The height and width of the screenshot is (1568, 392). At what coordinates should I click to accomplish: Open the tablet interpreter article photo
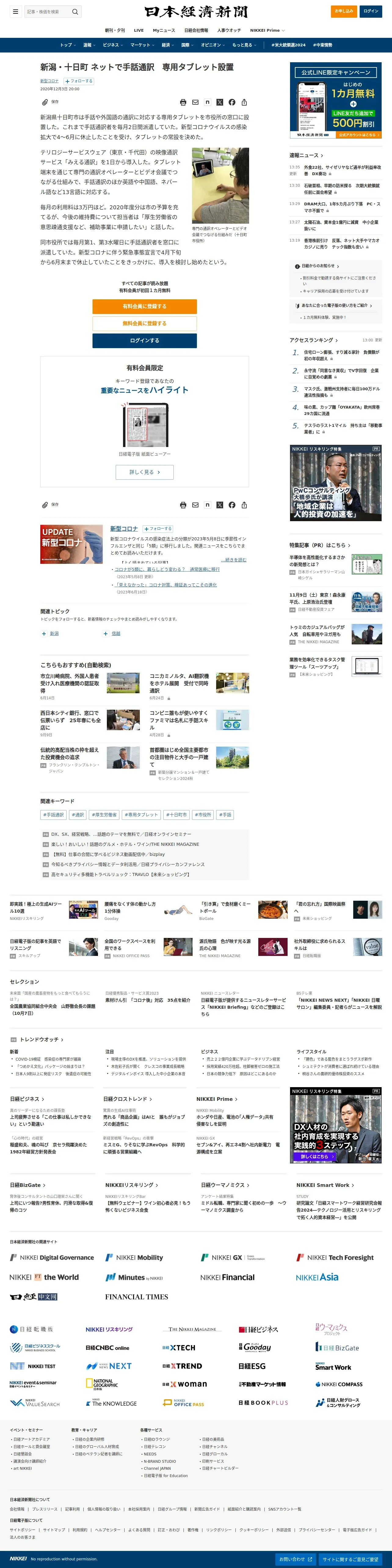tap(220, 186)
